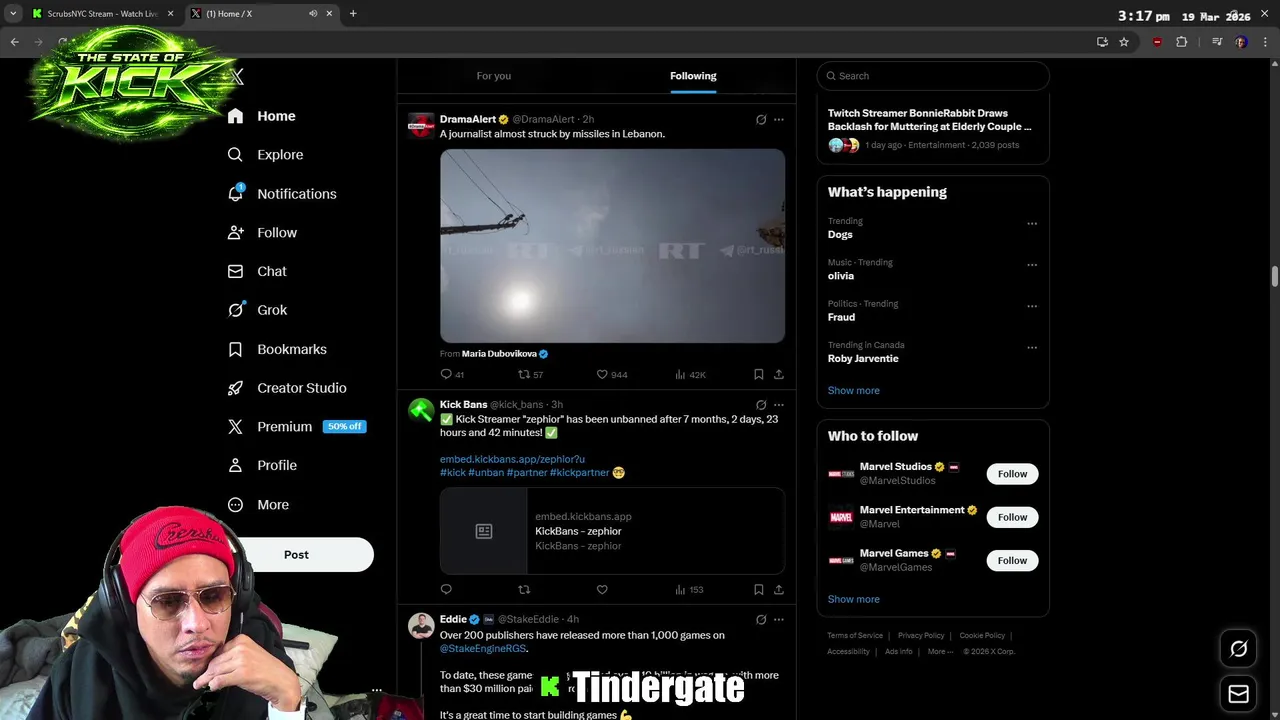Viewport: 1280px width, 720px height.
Task: Click the #unban hashtag
Action: point(486,472)
